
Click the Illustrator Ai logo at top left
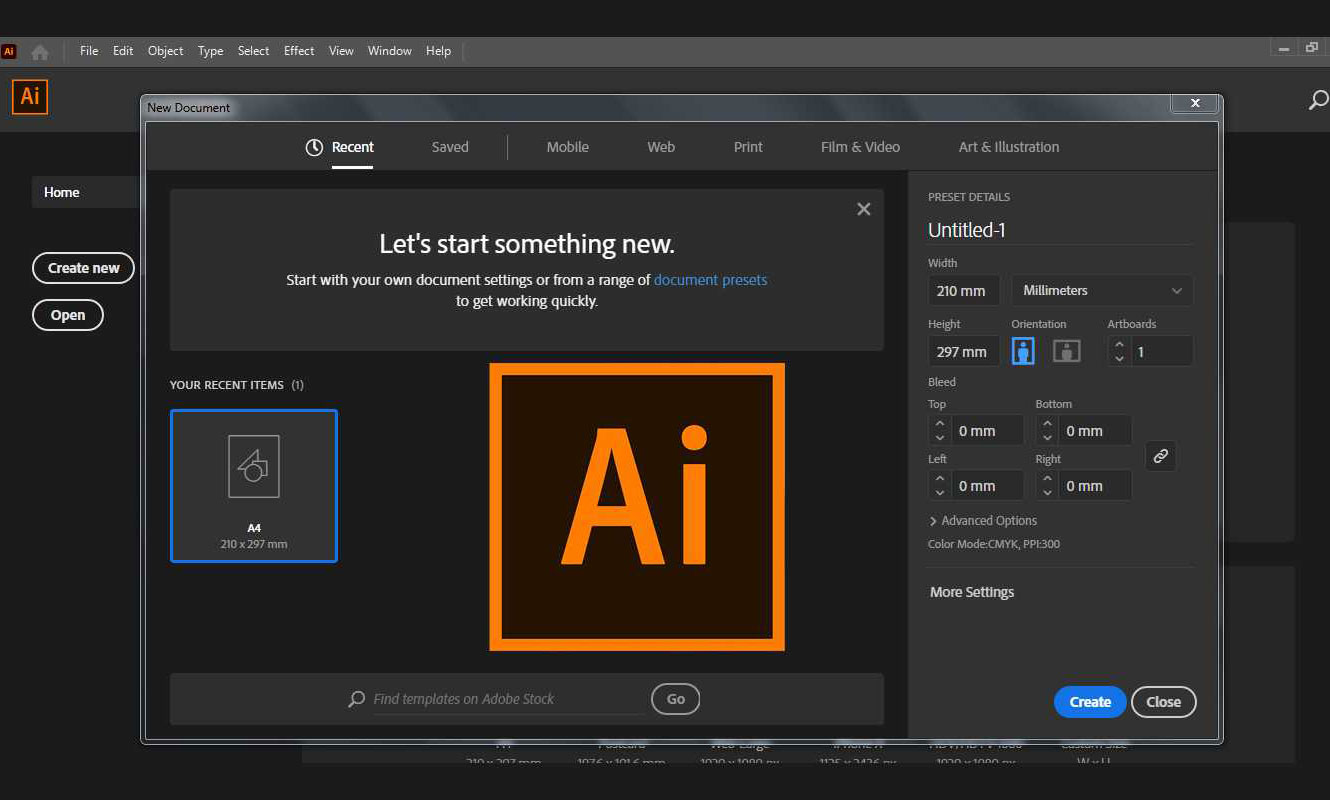(x=30, y=96)
